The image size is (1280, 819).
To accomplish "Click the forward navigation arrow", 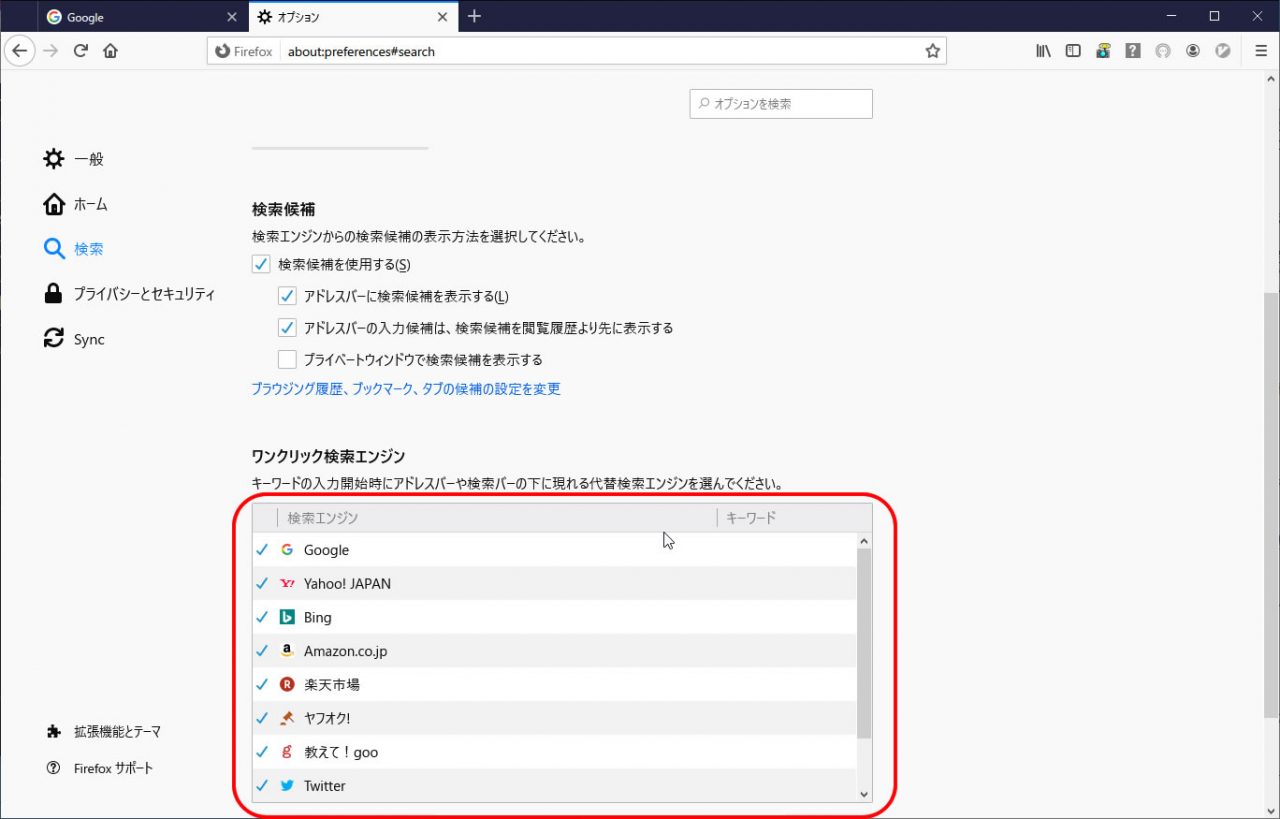I will (x=51, y=51).
